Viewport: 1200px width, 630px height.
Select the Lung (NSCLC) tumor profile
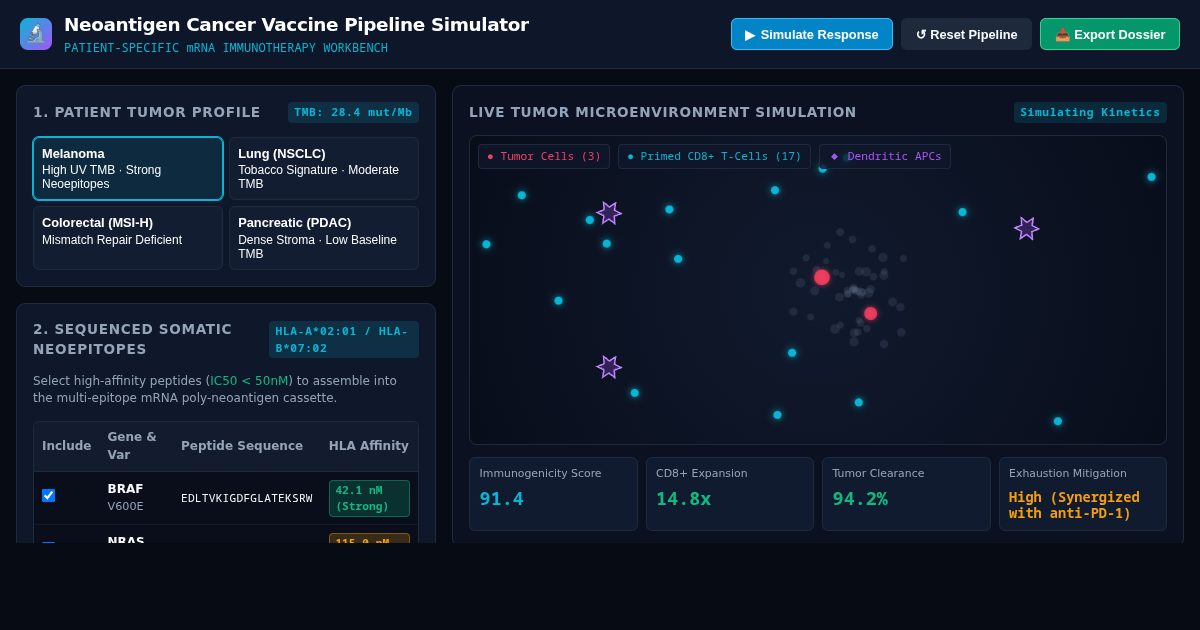(x=324, y=168)
